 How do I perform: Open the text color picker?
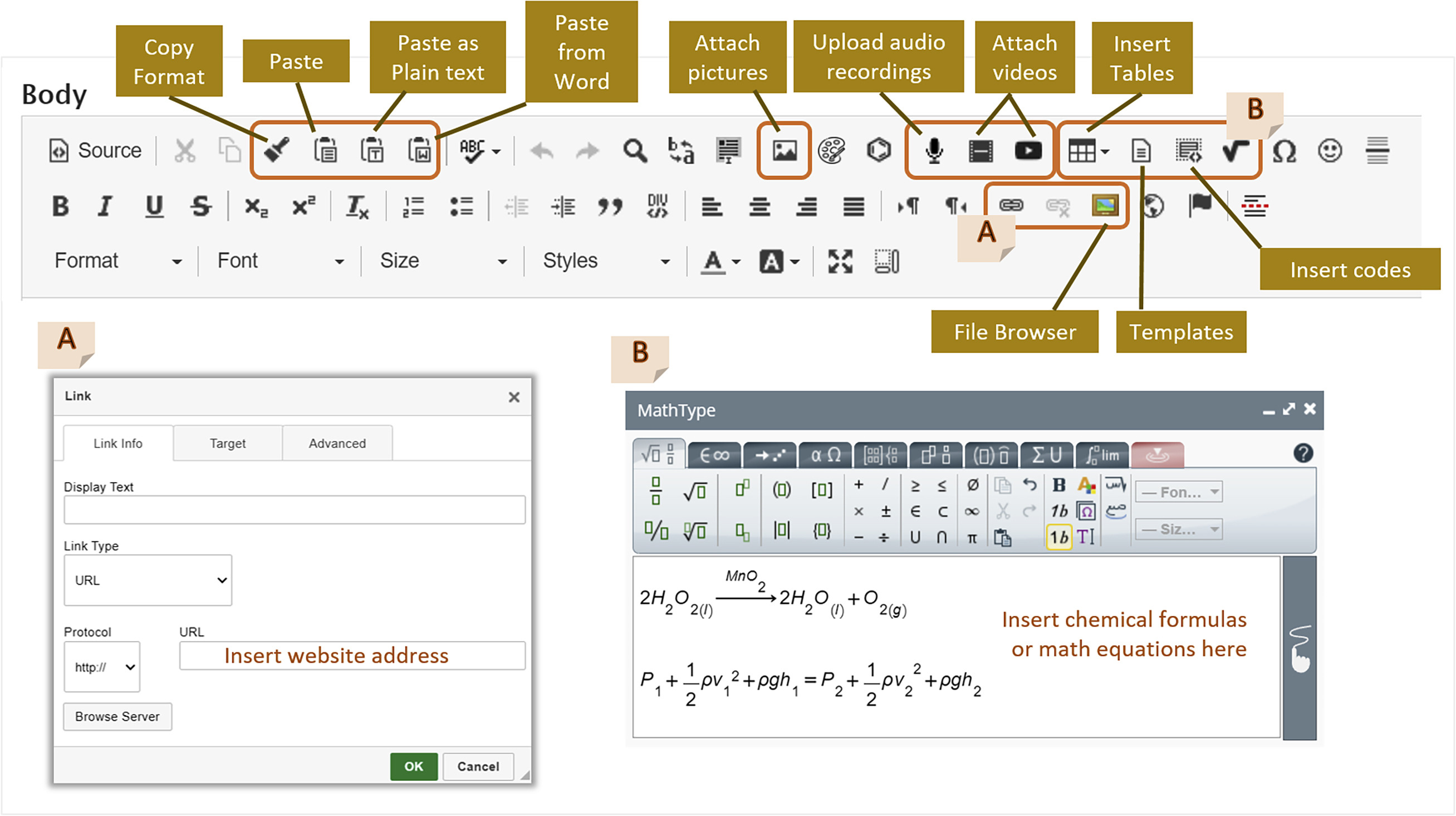pos(720,262)
